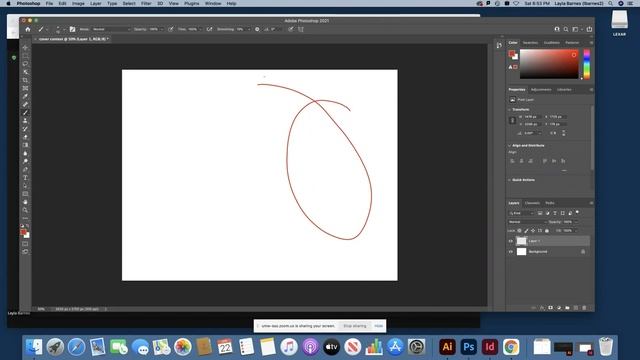Switch to the Adjustments tab

(x=541, y=90)
